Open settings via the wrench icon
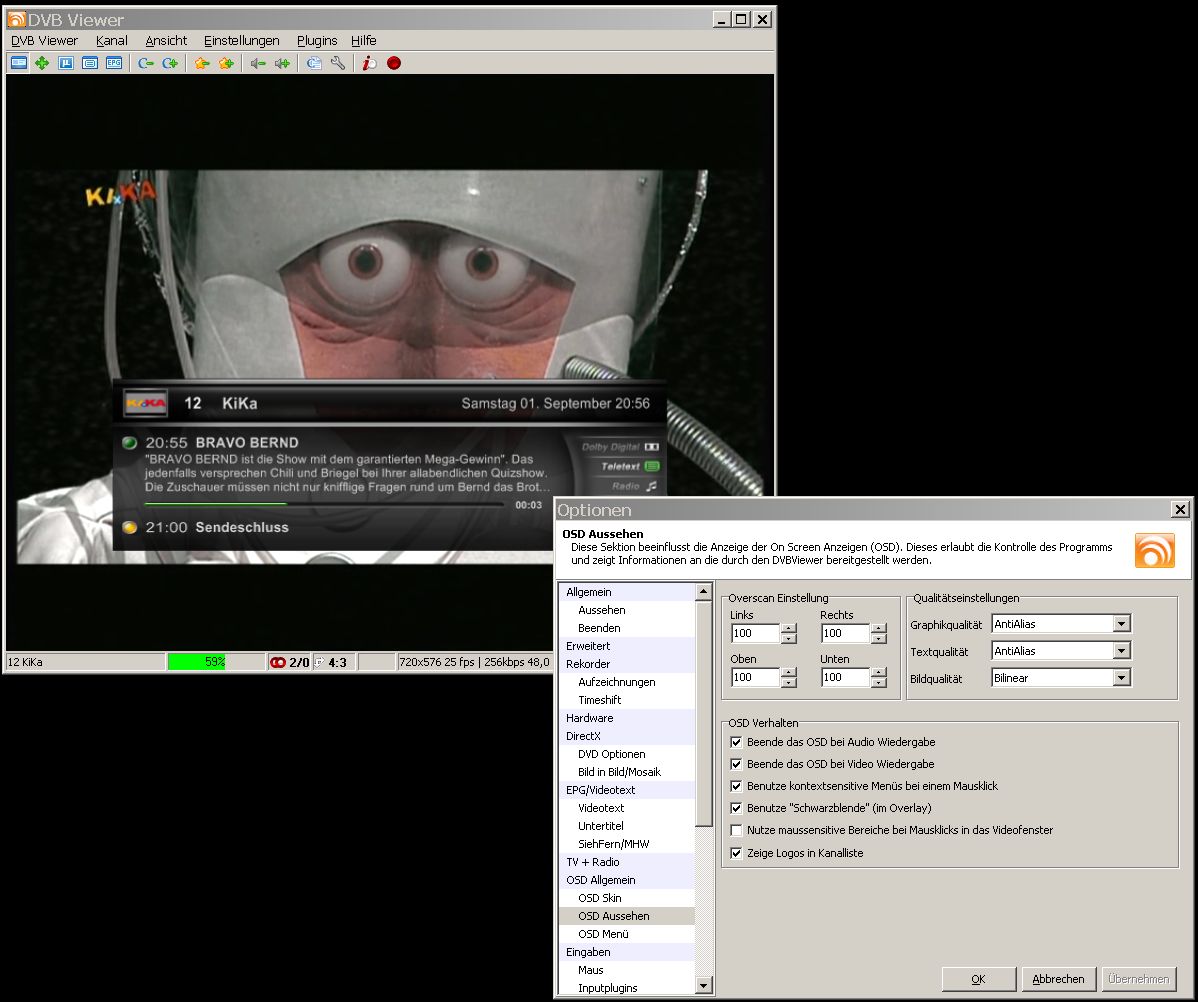The image size is (1198, 1002). 338,63
